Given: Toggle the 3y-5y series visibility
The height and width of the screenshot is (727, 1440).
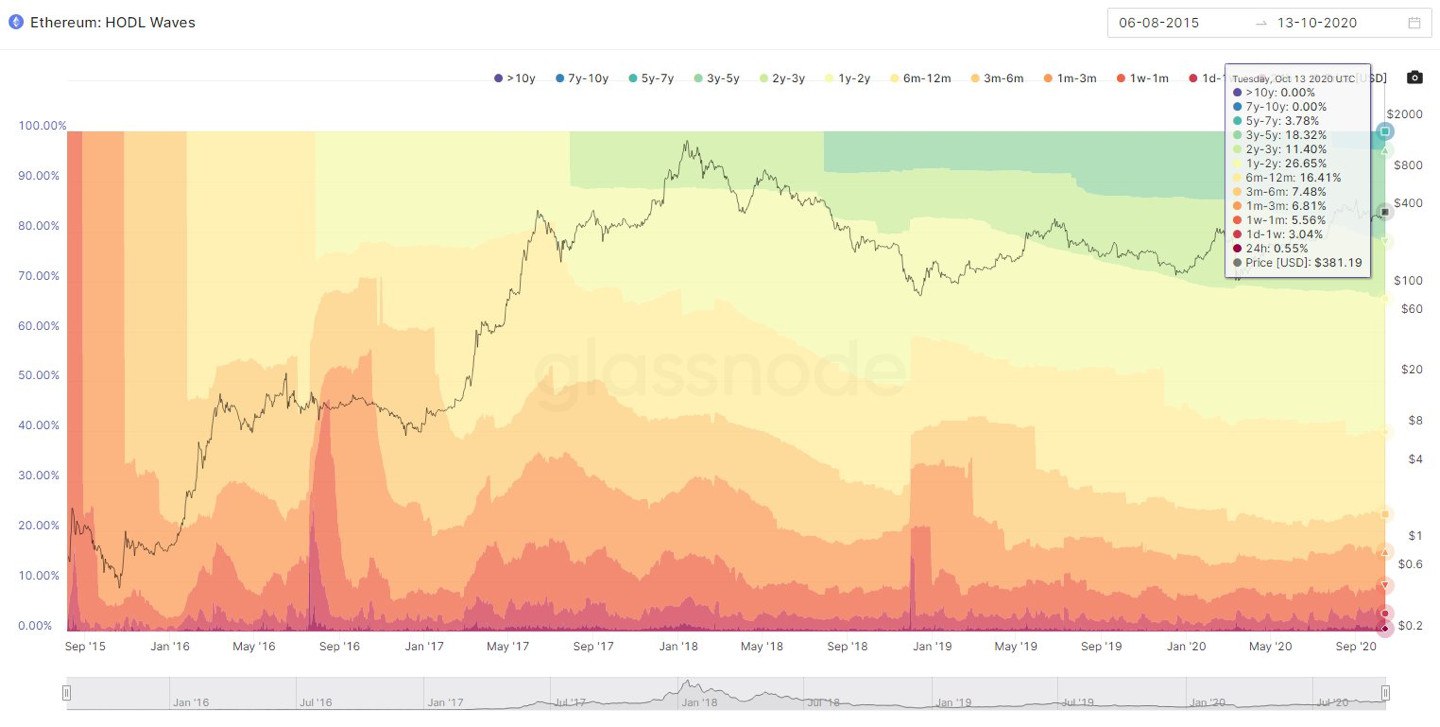Looking at the screenshot, I should (716, 78).
